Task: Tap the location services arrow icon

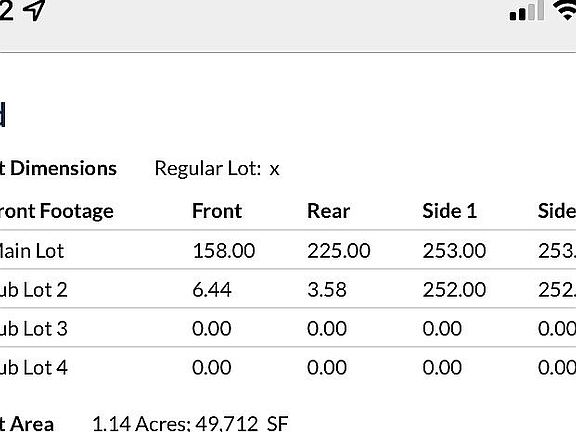Action: pos(34,10)
